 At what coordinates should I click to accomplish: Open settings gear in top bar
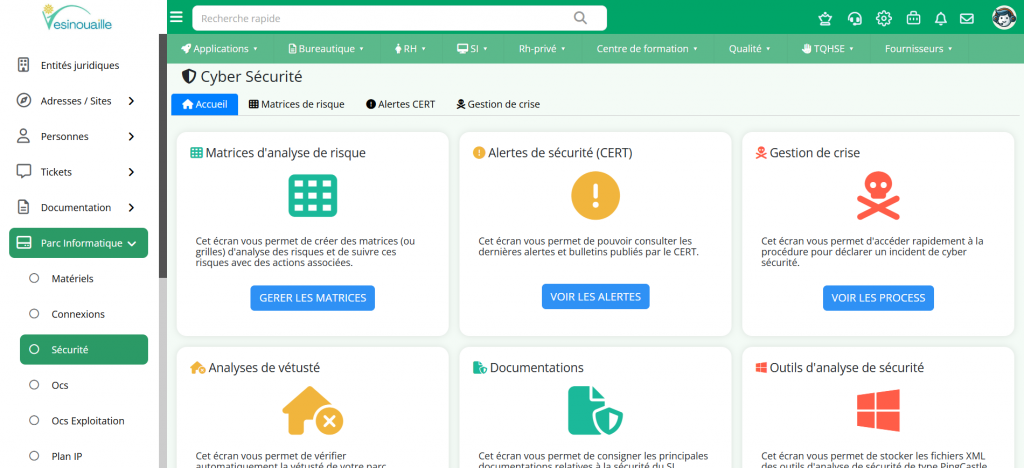coord(883,18)
